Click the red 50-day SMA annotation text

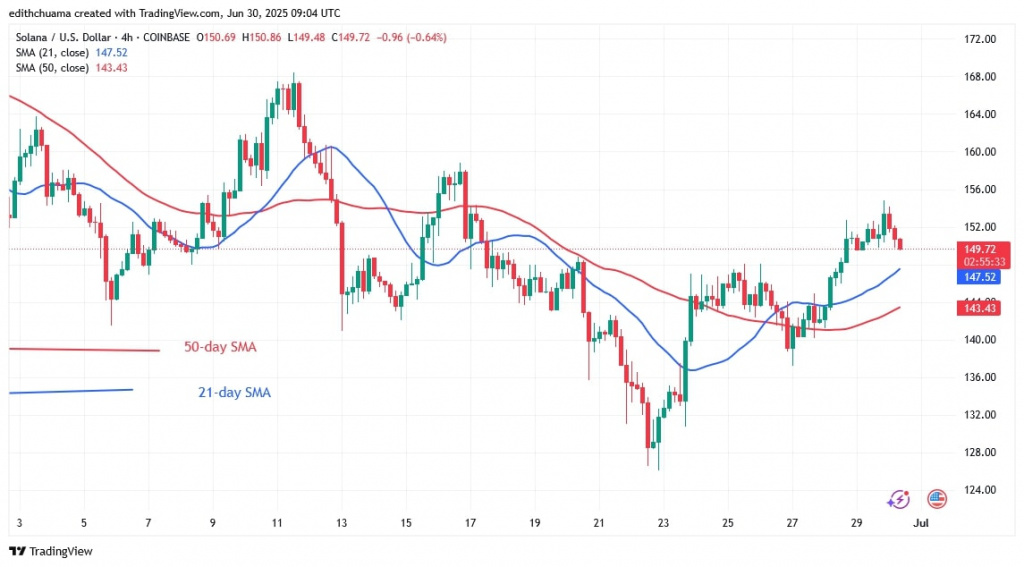tap(221, 347)
